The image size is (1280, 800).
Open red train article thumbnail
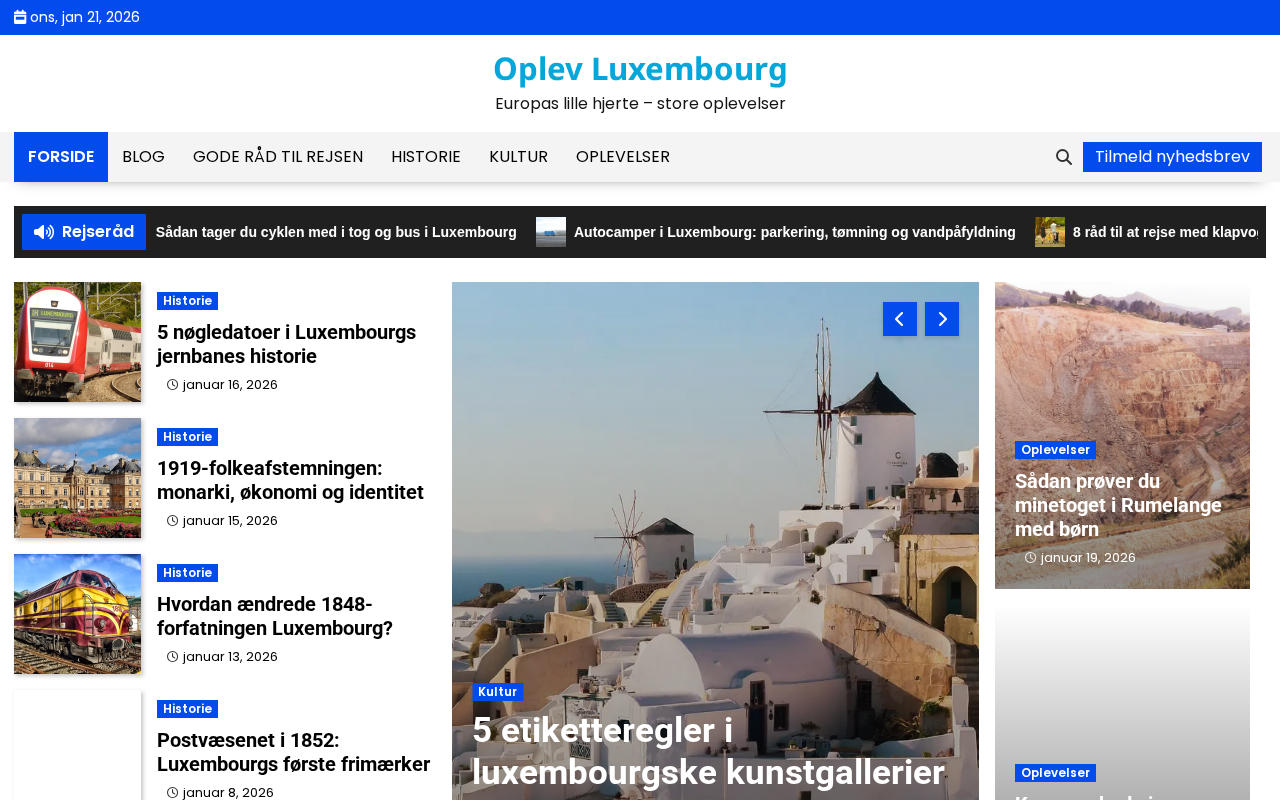(77, 342)
